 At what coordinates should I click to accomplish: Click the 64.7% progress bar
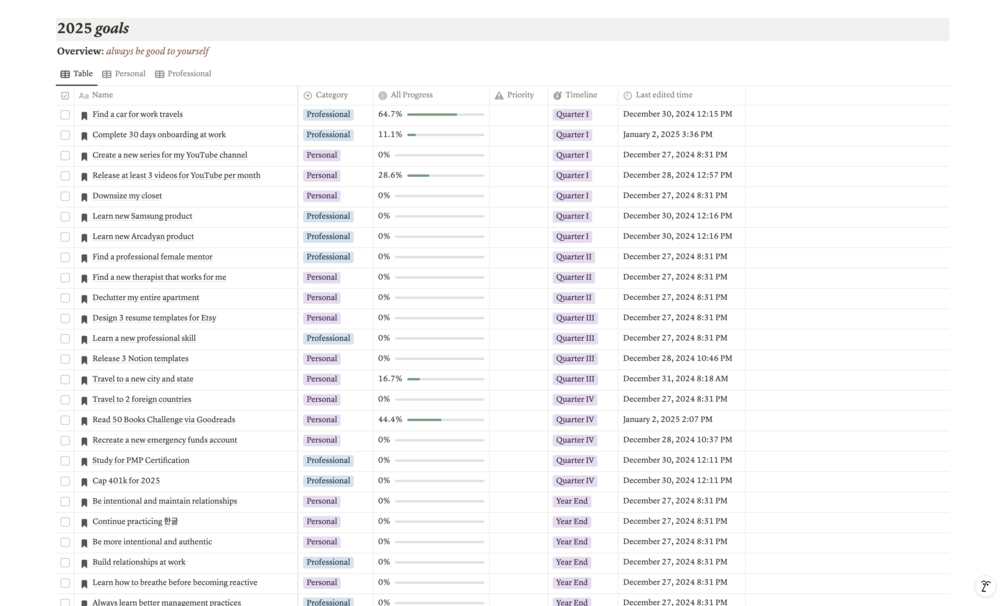(x=445, y=115)
